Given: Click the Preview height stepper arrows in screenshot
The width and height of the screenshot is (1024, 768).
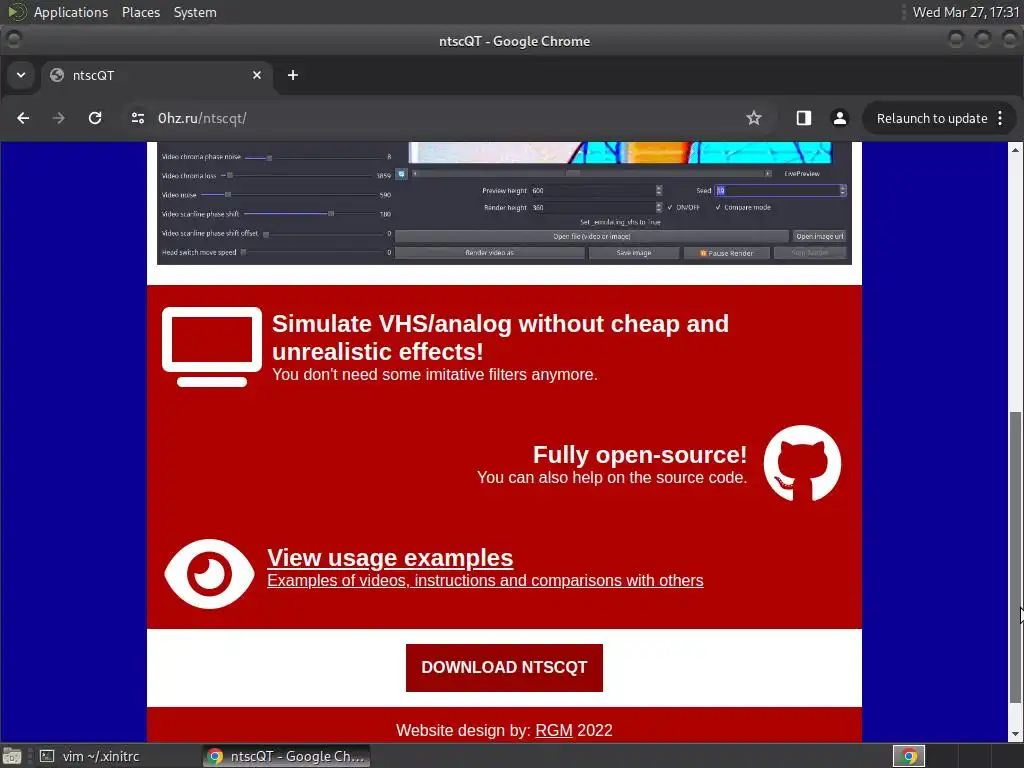Looking at the screenshot, I should 658,190.
